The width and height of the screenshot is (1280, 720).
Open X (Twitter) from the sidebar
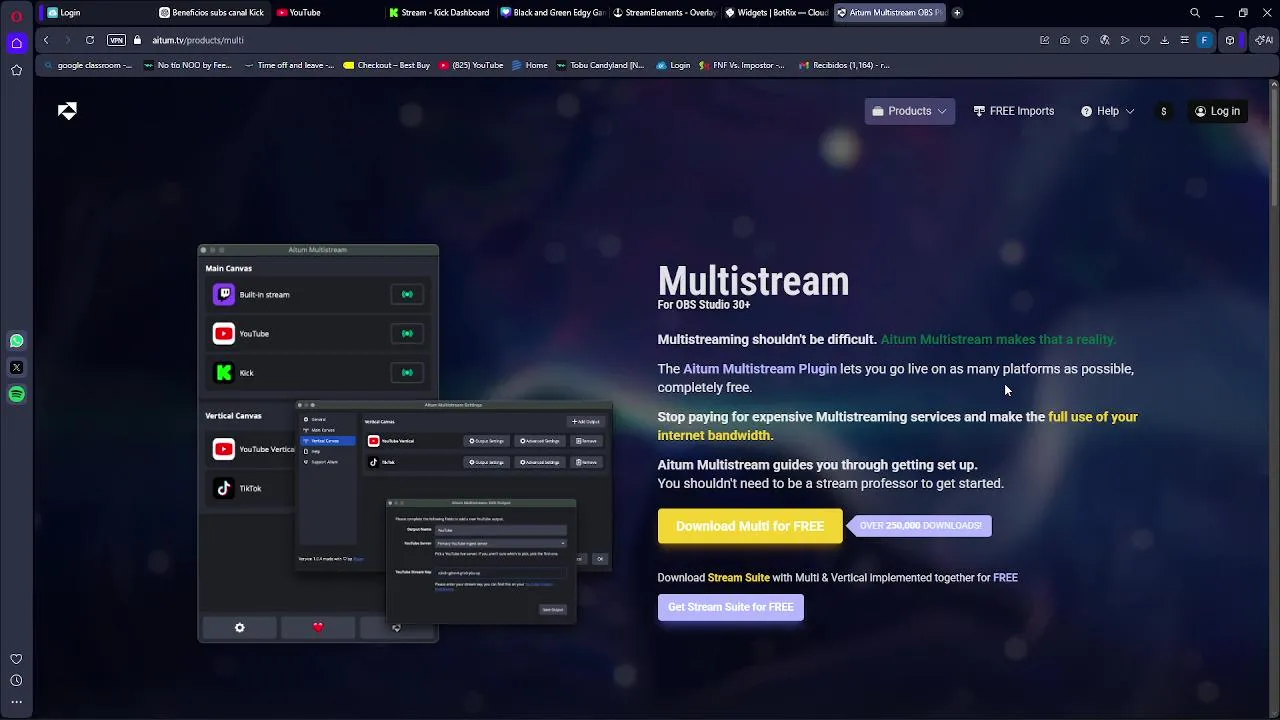pyautogui.click(x=16, y=367)
